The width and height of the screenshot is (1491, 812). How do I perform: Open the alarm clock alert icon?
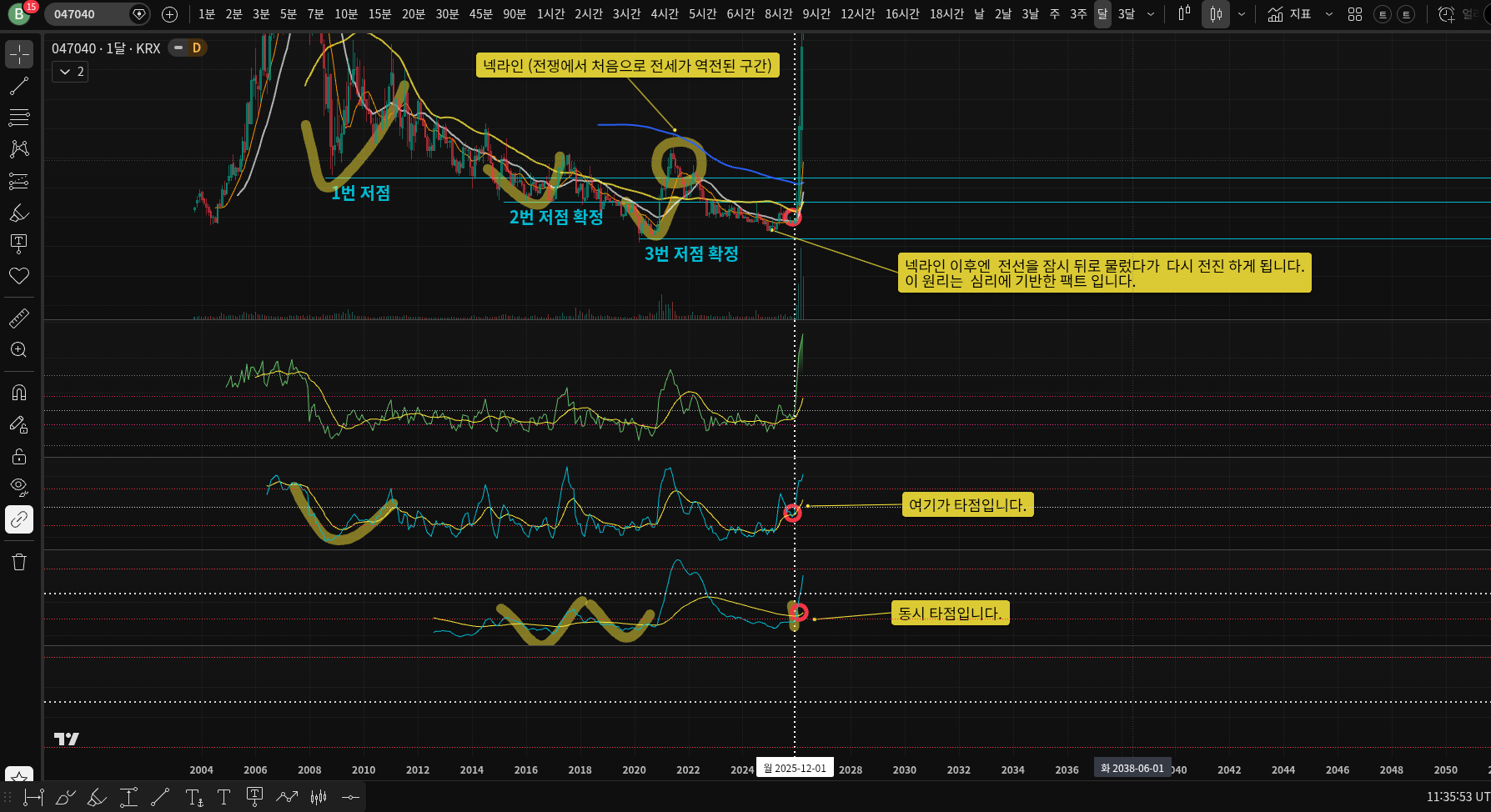pyautogui.click(x=1446, y=14)
